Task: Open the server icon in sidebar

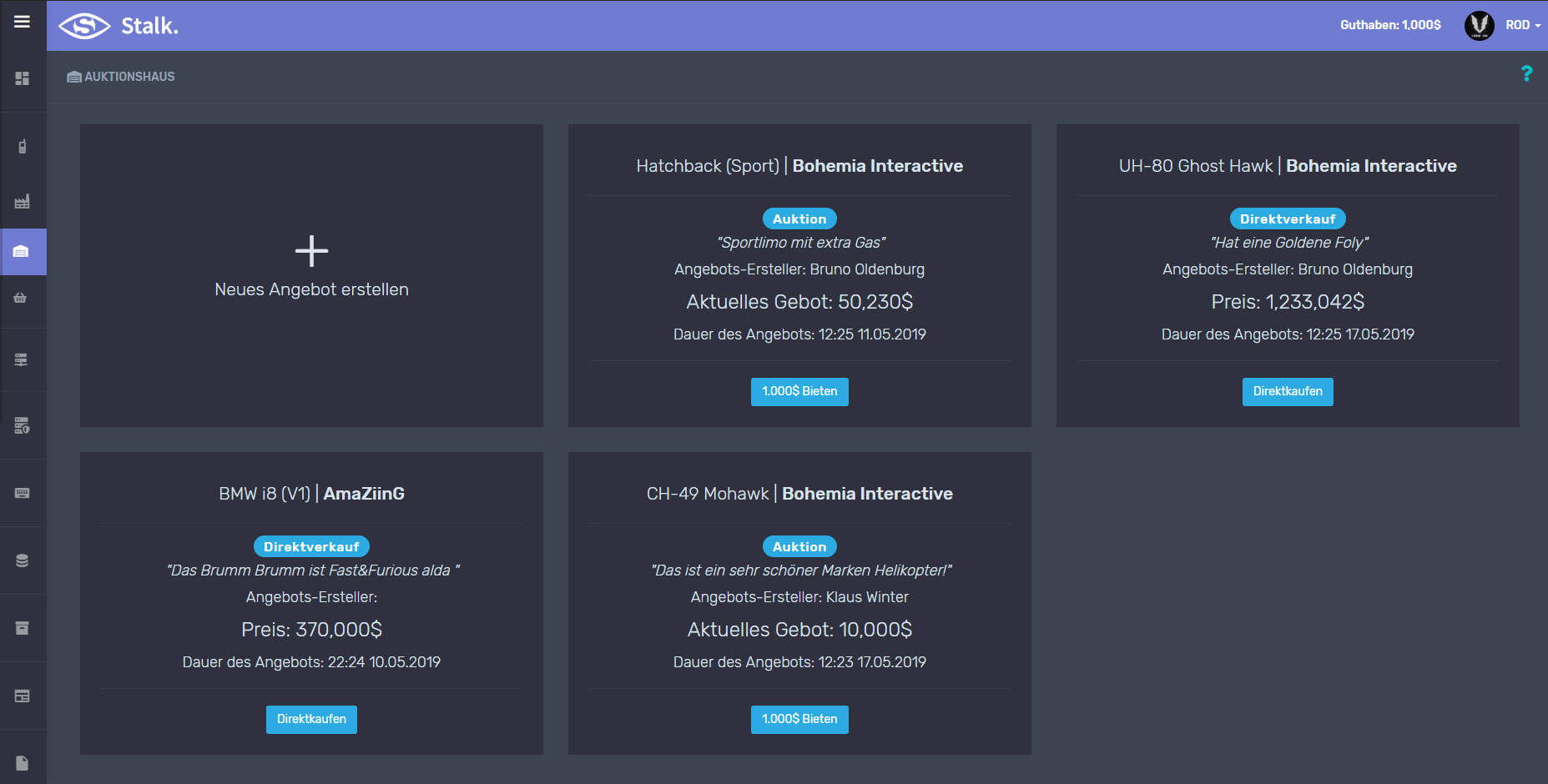Action: 22,360
